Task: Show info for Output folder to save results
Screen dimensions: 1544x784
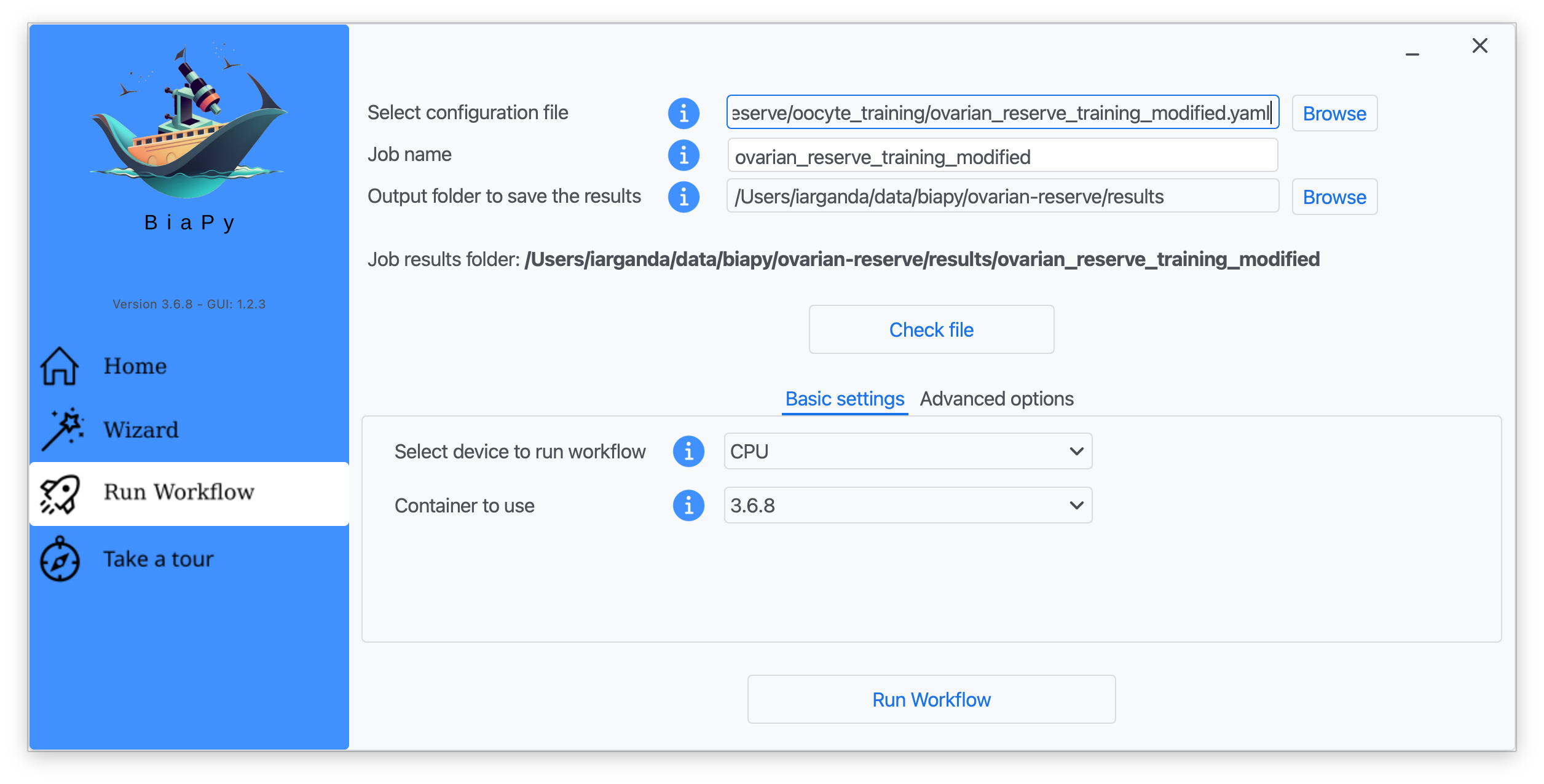Action: pyautogui.click(x=683, y=197)
